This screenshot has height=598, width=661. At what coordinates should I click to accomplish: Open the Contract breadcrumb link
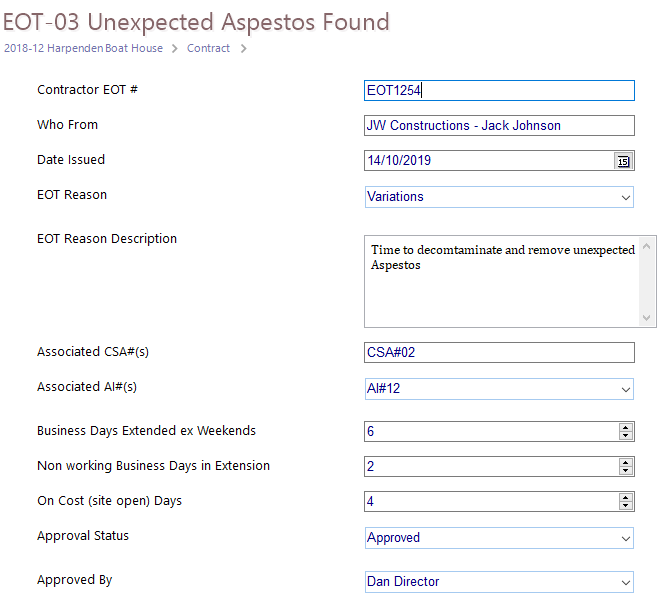pos(208,48)
